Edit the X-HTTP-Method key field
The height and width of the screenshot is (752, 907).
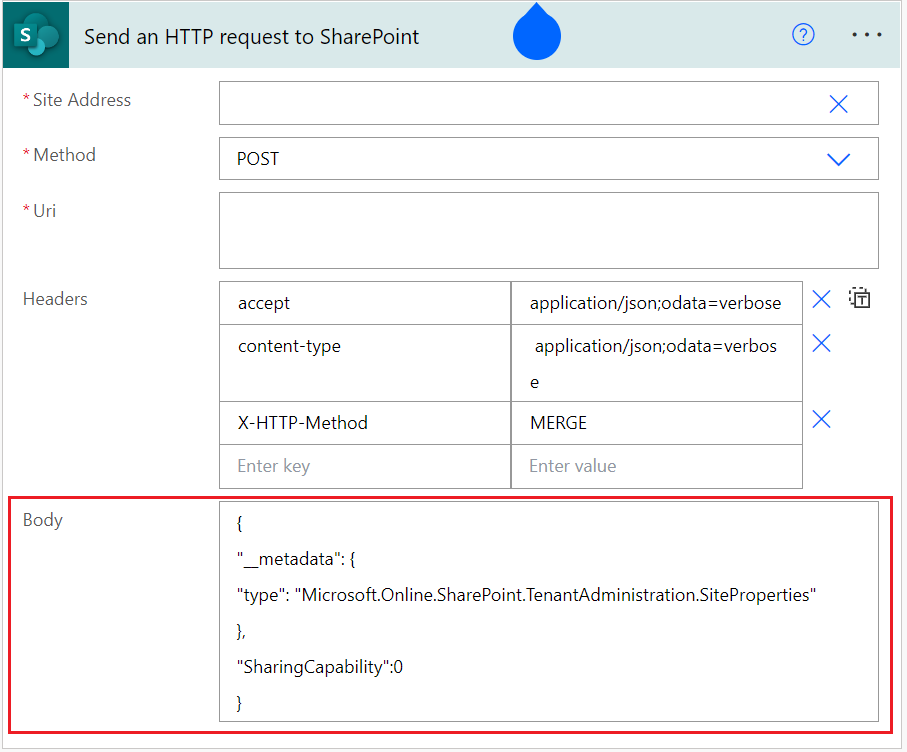(365, 423)
